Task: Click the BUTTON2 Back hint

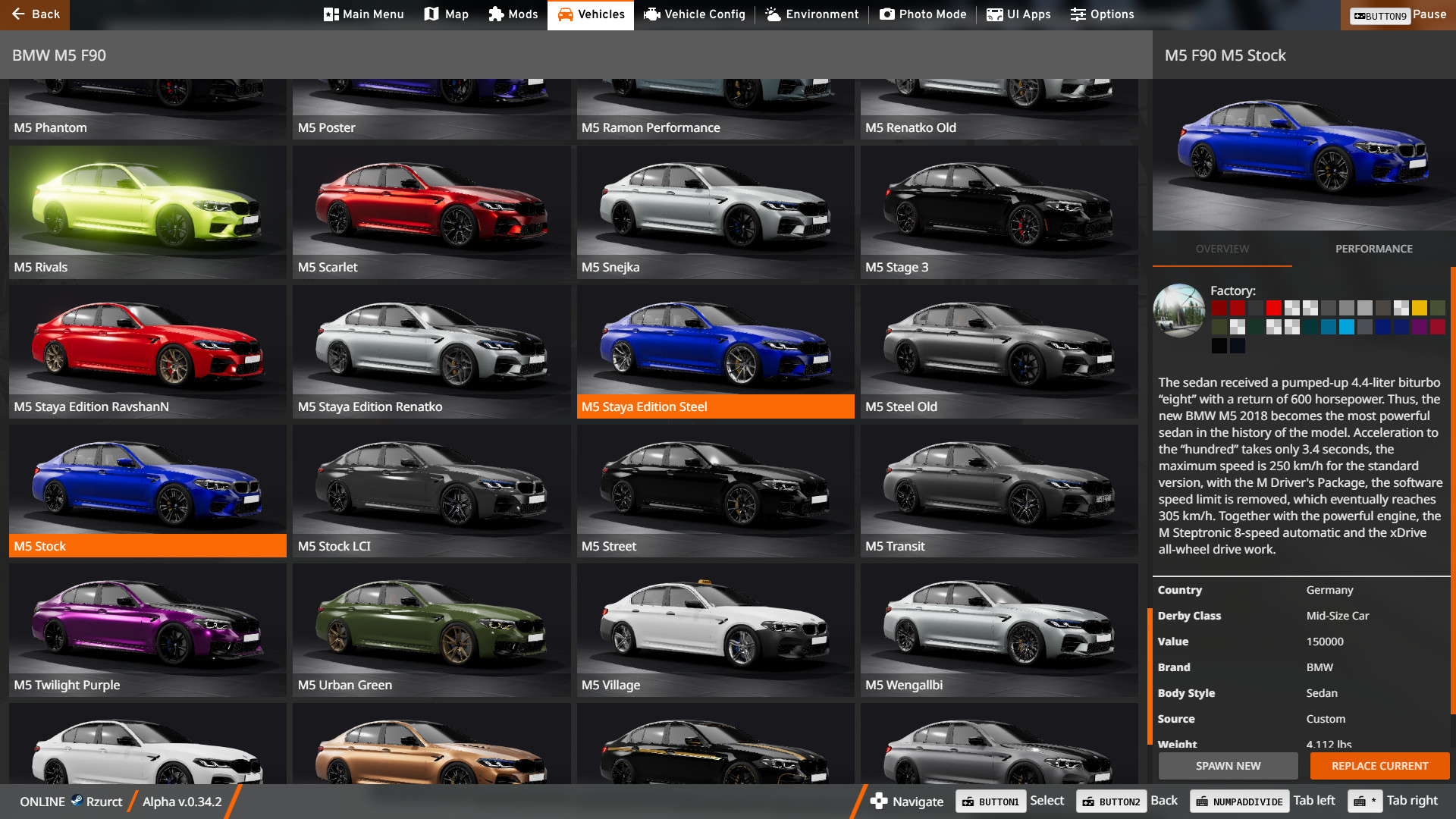Action: tap(1128, 801)
